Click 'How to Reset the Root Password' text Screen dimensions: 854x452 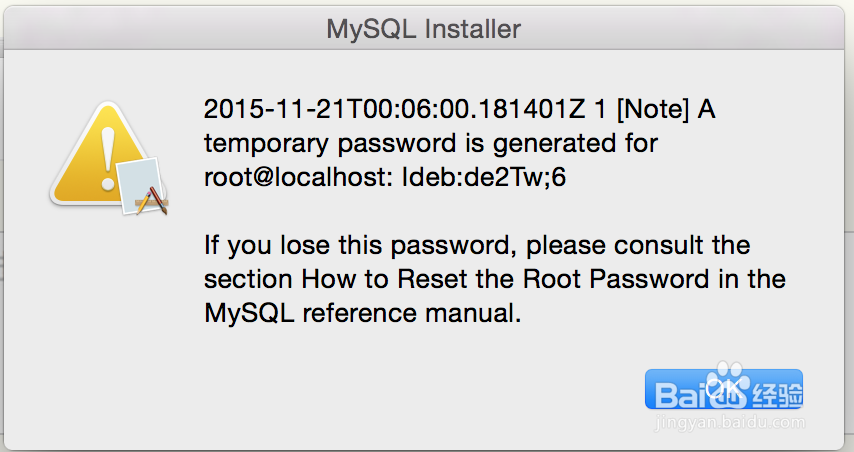[505, 279]
